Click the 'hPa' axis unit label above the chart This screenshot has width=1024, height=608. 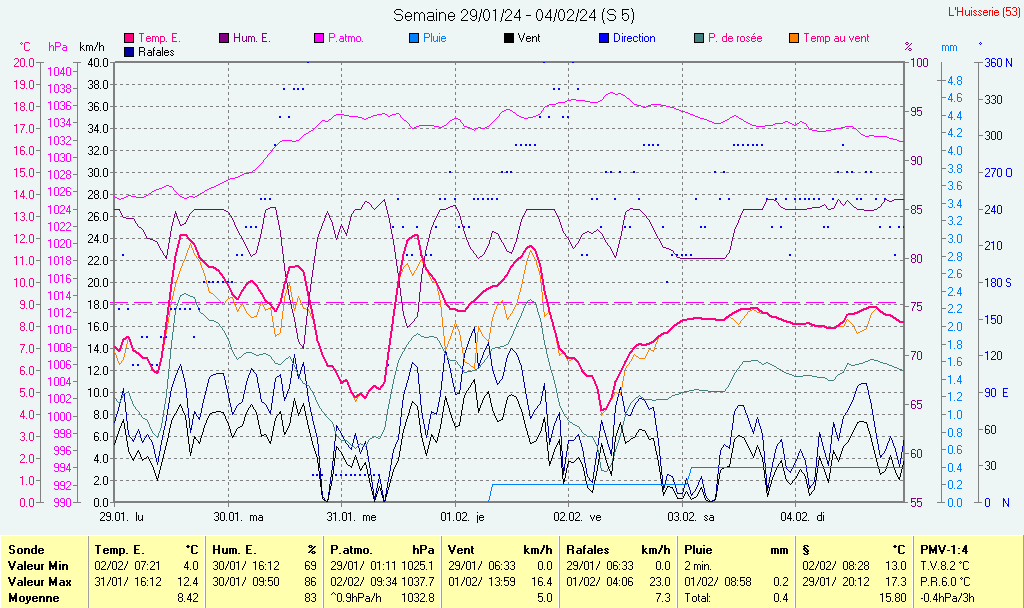[58, 47]
